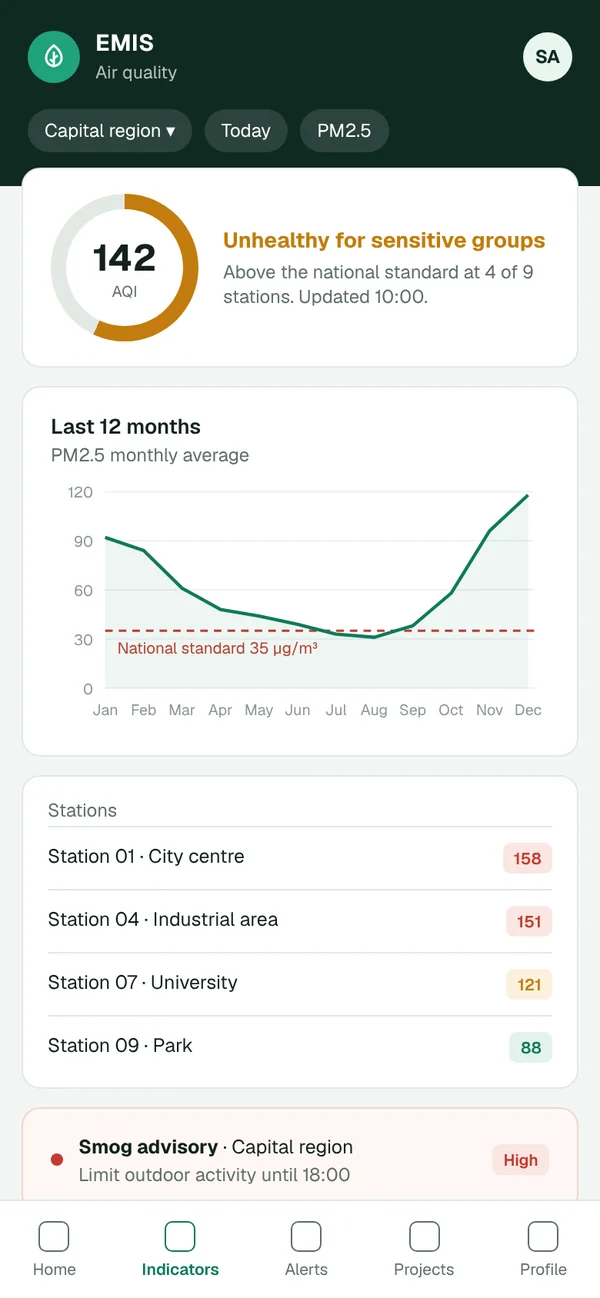
Task: Tap the red dot on Smog advisory
Action: point(57,1160)
